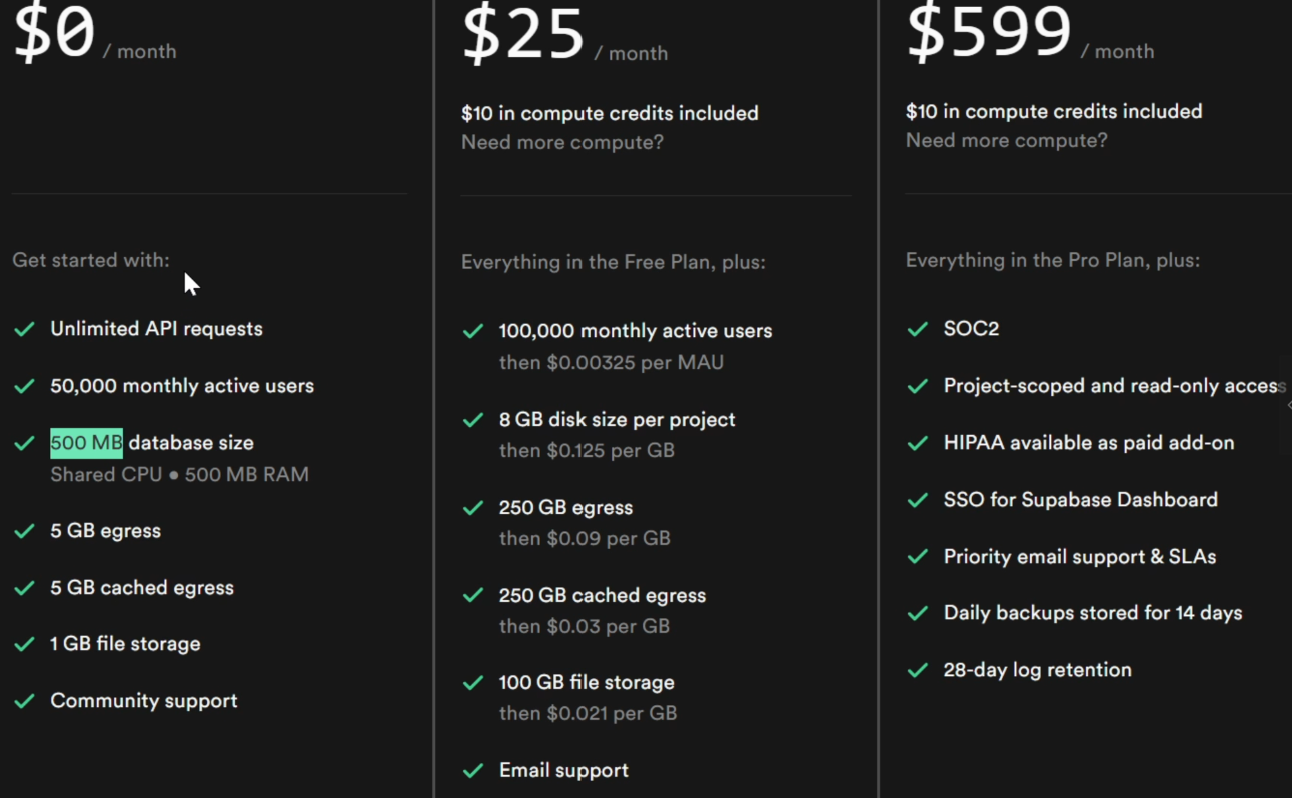Click checkmark beside Email support

tap(473, 770)
